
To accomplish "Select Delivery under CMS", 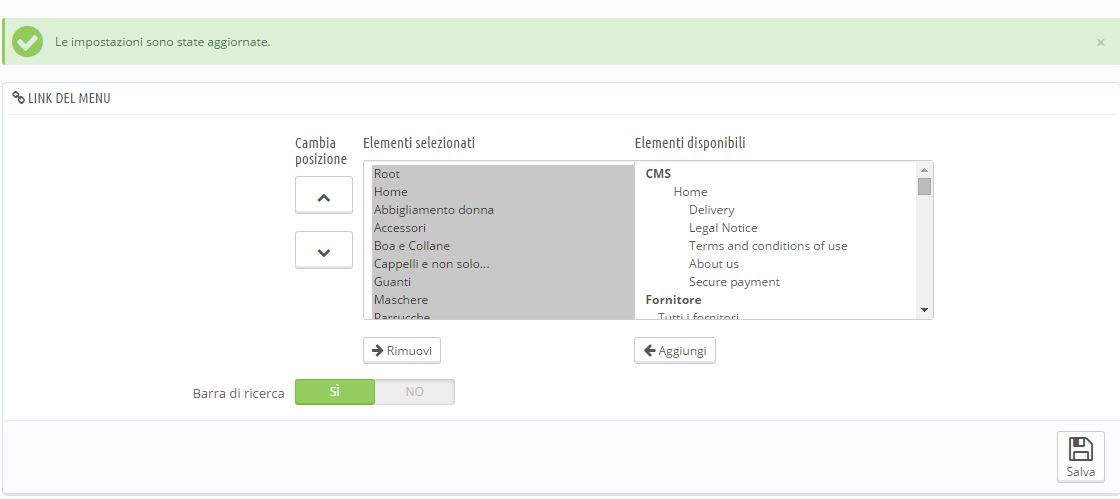I will point(711,210).
